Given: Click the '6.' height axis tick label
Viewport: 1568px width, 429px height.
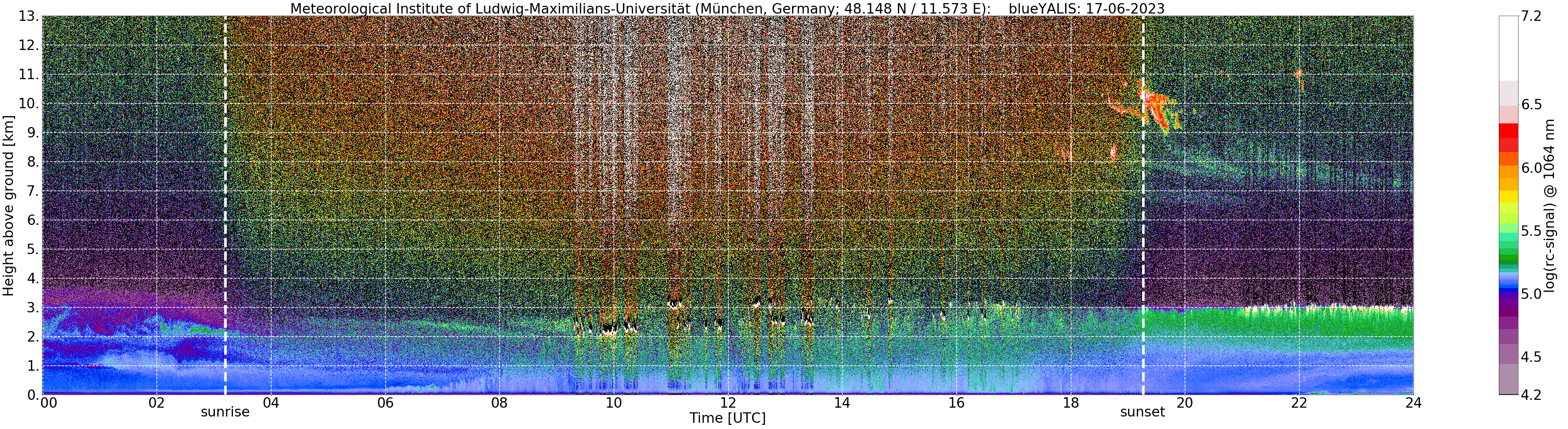Looking at the screenshot, I should (x=32, y=220).
